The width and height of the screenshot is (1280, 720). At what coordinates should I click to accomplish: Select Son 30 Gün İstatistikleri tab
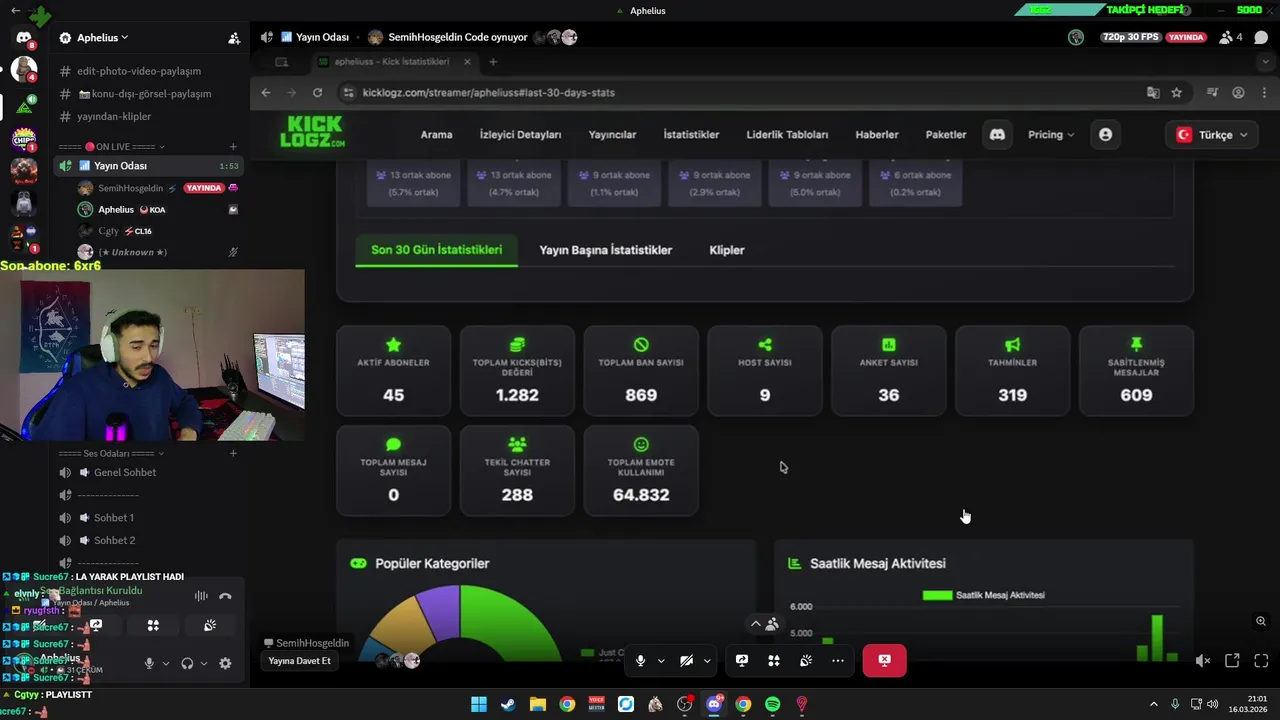(437, 250)
